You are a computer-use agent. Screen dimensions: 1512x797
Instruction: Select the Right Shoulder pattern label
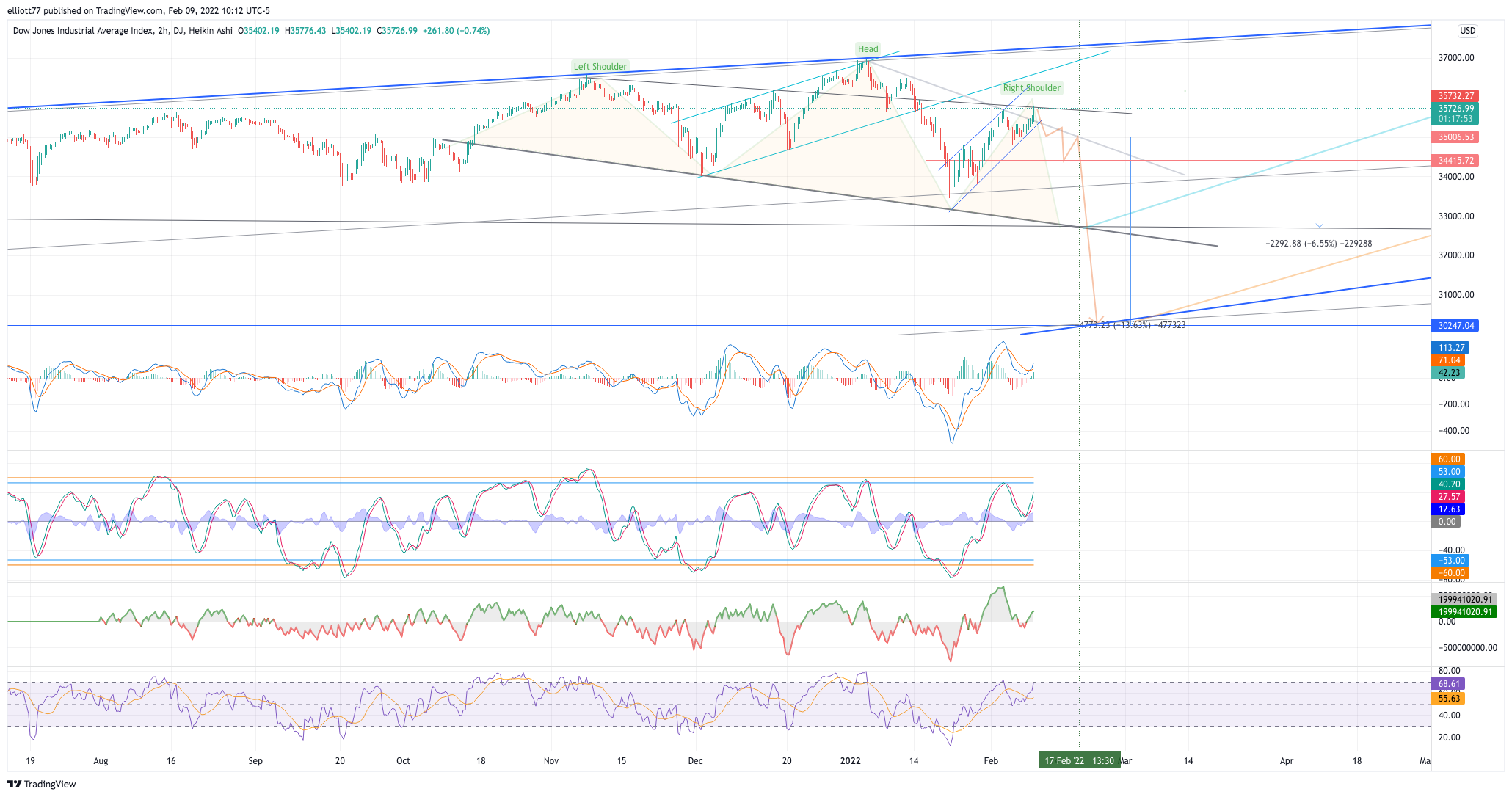[1031, 88]
